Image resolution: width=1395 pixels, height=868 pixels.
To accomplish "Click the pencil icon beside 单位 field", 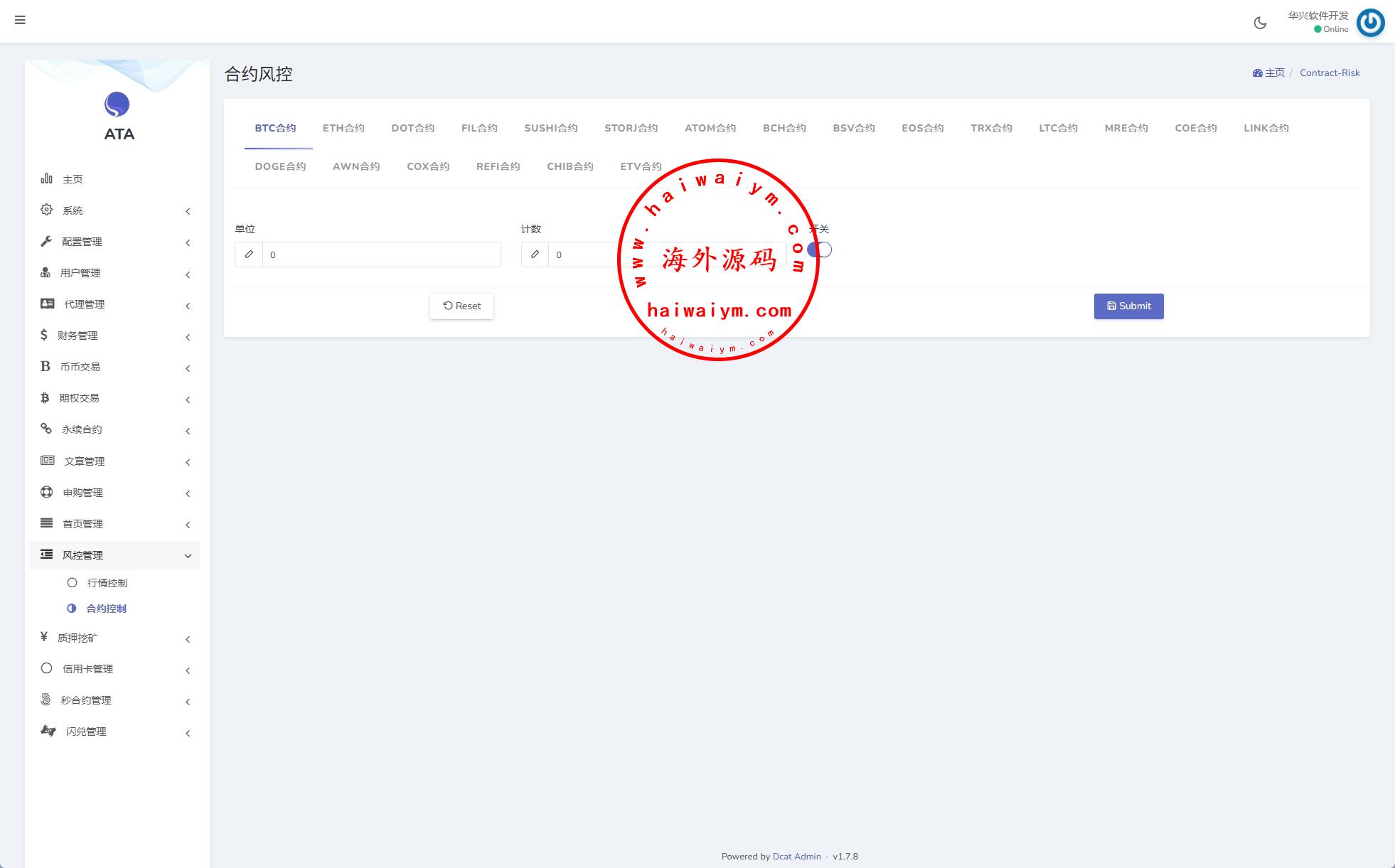I will pos(249,254).
